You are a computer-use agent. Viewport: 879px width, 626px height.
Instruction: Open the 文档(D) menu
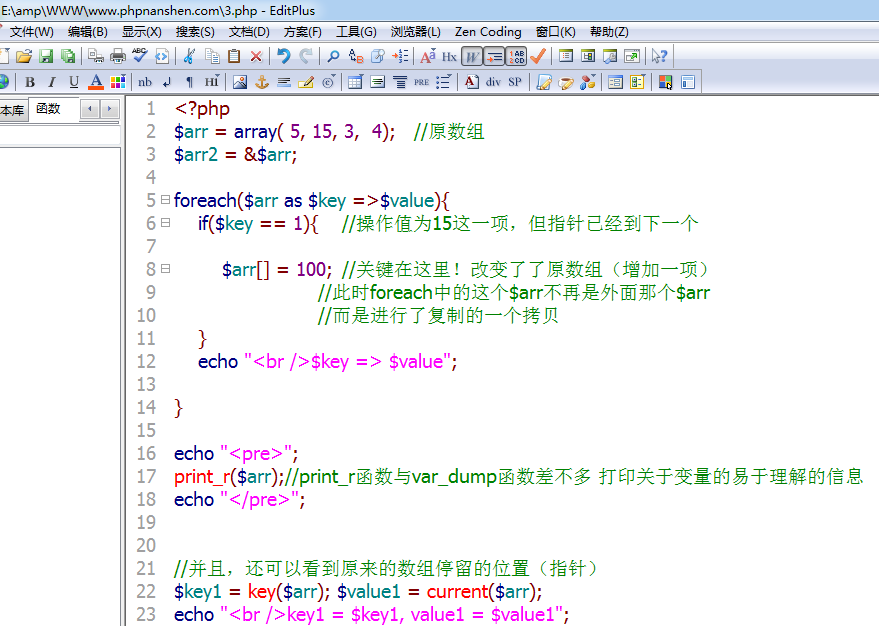coord(249,32)
